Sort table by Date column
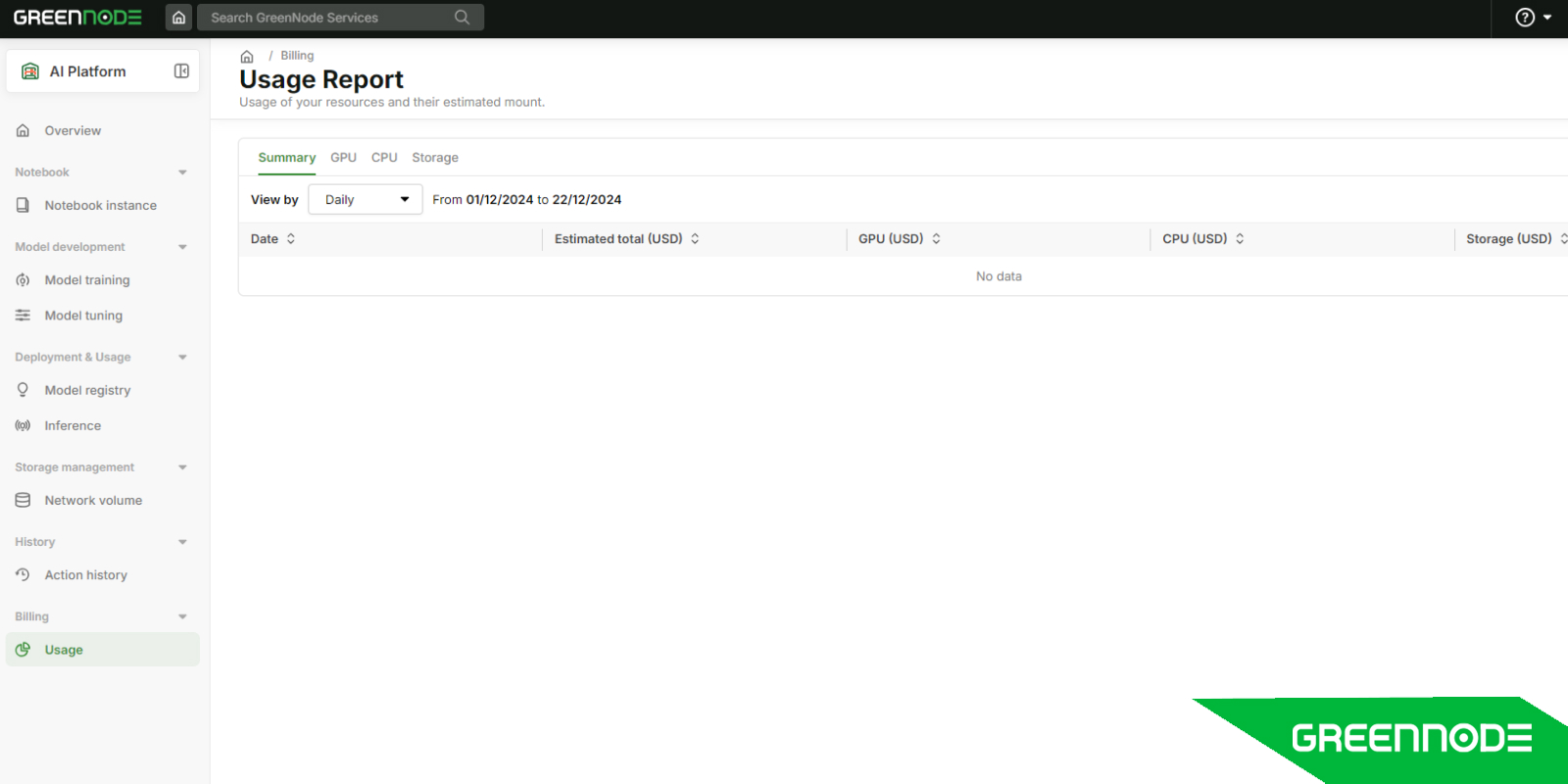The width and height of the screenshot is (1568, 784). [291, 239]
